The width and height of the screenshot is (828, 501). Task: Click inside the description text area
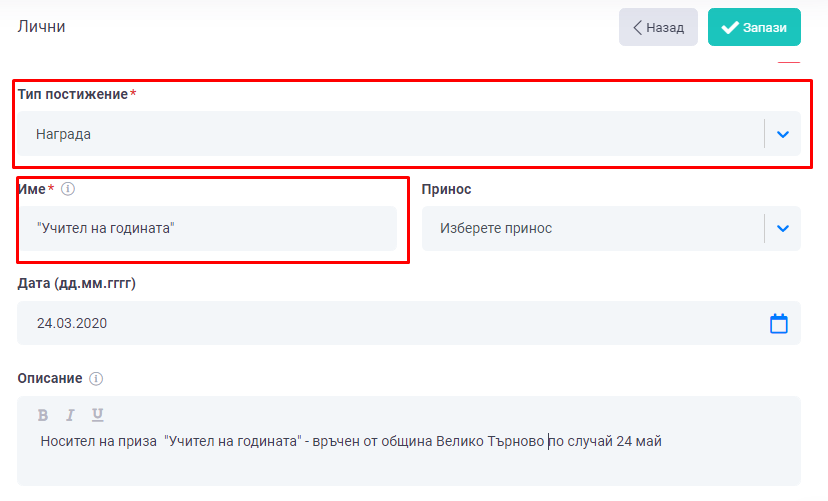[400, 462]
